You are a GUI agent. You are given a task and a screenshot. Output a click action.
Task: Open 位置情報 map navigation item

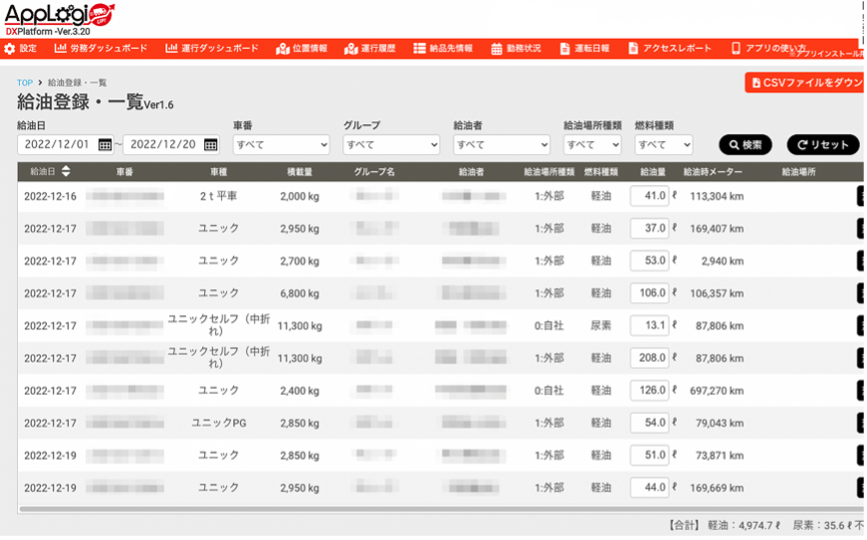(302, 48)
